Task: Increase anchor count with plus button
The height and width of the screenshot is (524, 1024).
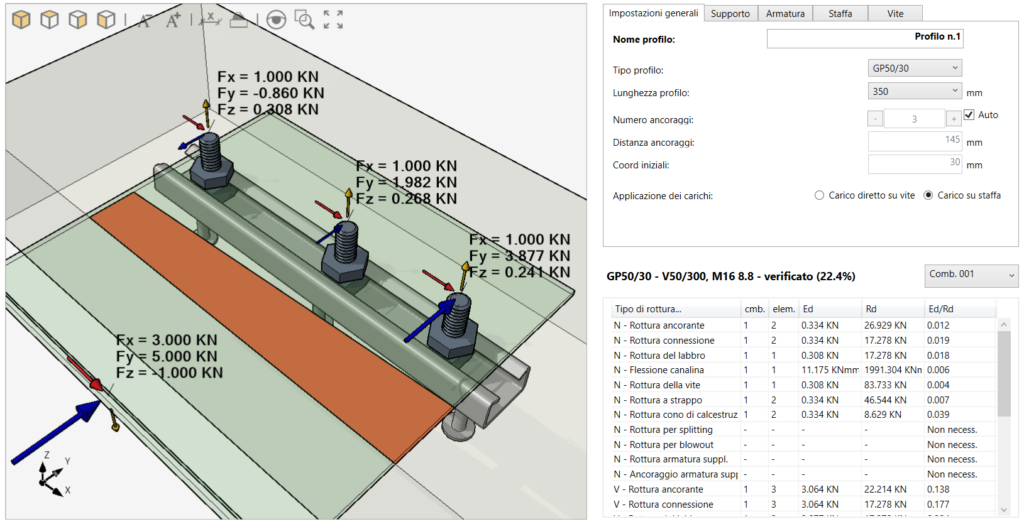Action: (953, 119)
